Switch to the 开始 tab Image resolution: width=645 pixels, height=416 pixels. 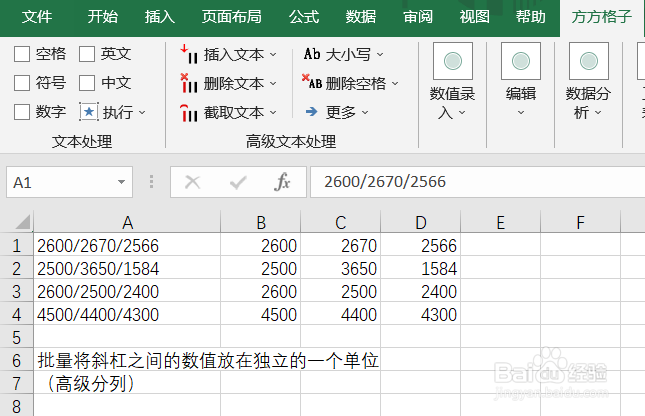tap(102, 17)
